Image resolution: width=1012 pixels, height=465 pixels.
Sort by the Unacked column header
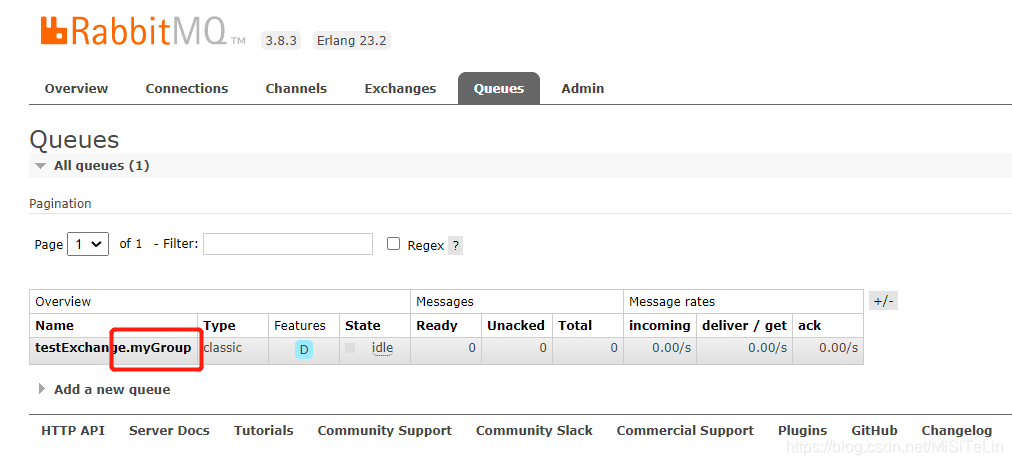[516, 326]
